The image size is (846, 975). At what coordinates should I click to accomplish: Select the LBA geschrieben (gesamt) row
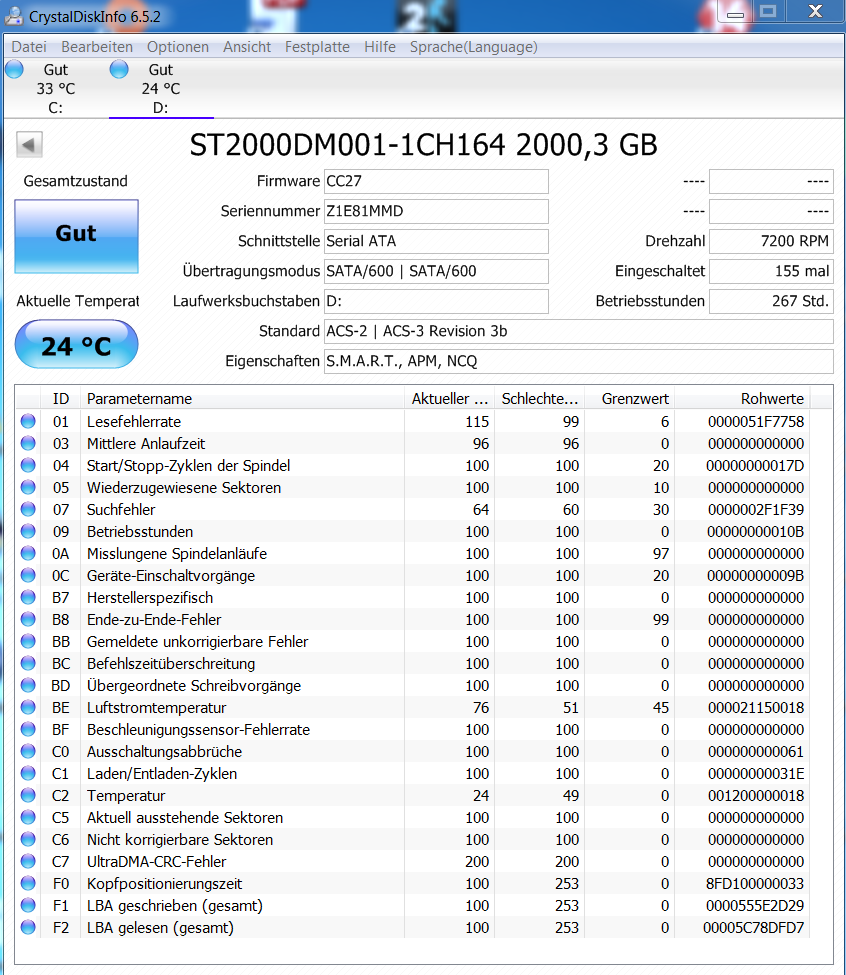pyautogui.click(x=413, y=905)
